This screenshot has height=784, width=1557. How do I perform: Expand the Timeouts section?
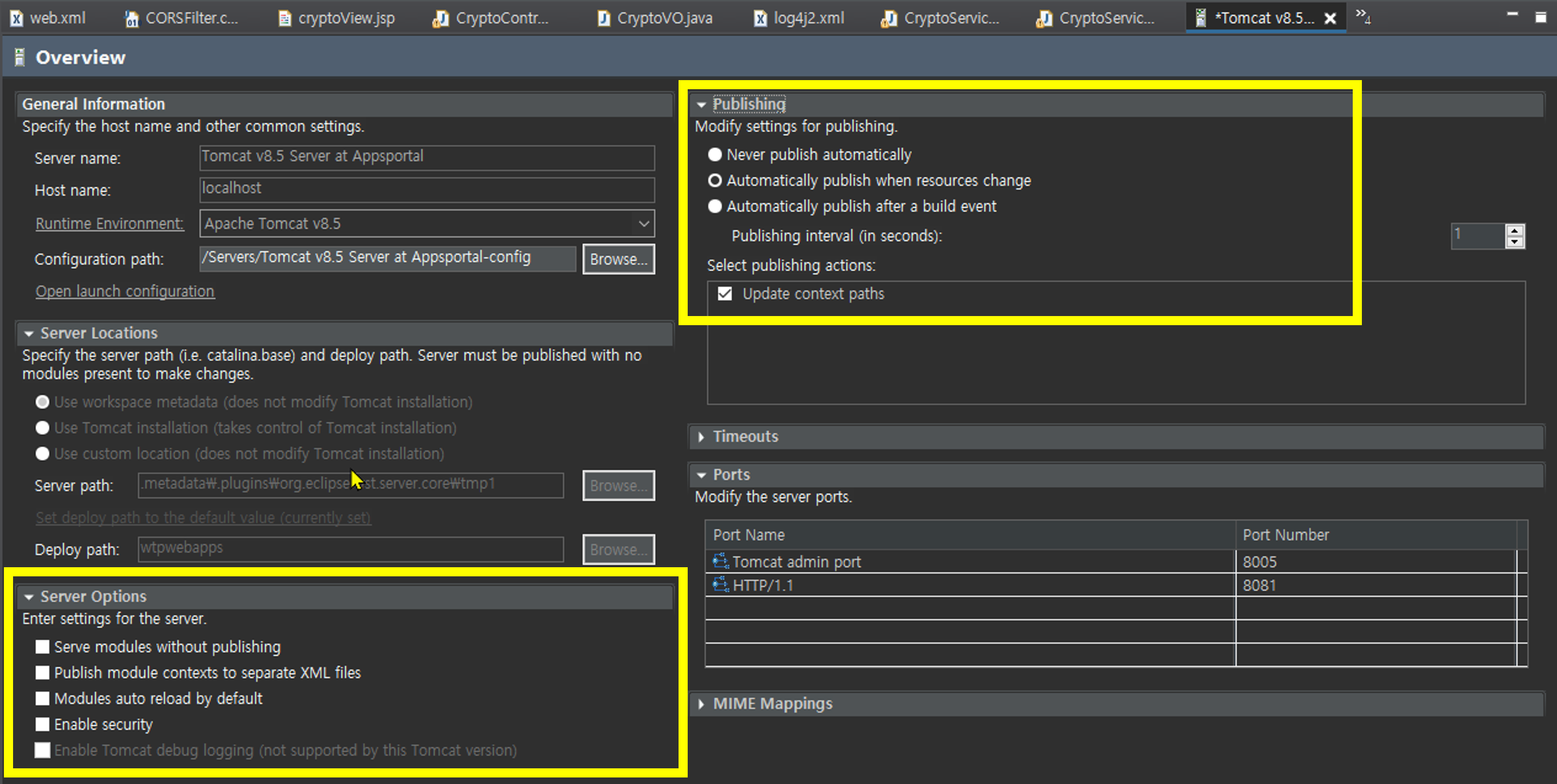701,437
